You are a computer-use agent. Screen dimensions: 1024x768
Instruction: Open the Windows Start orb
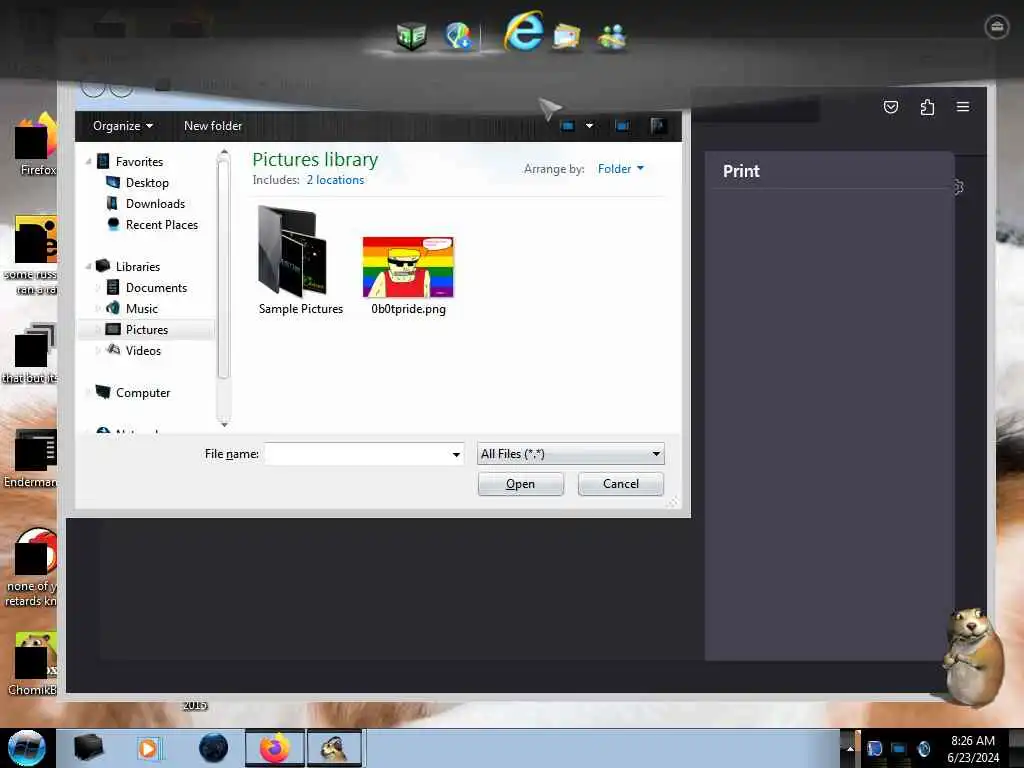(26, 748)
